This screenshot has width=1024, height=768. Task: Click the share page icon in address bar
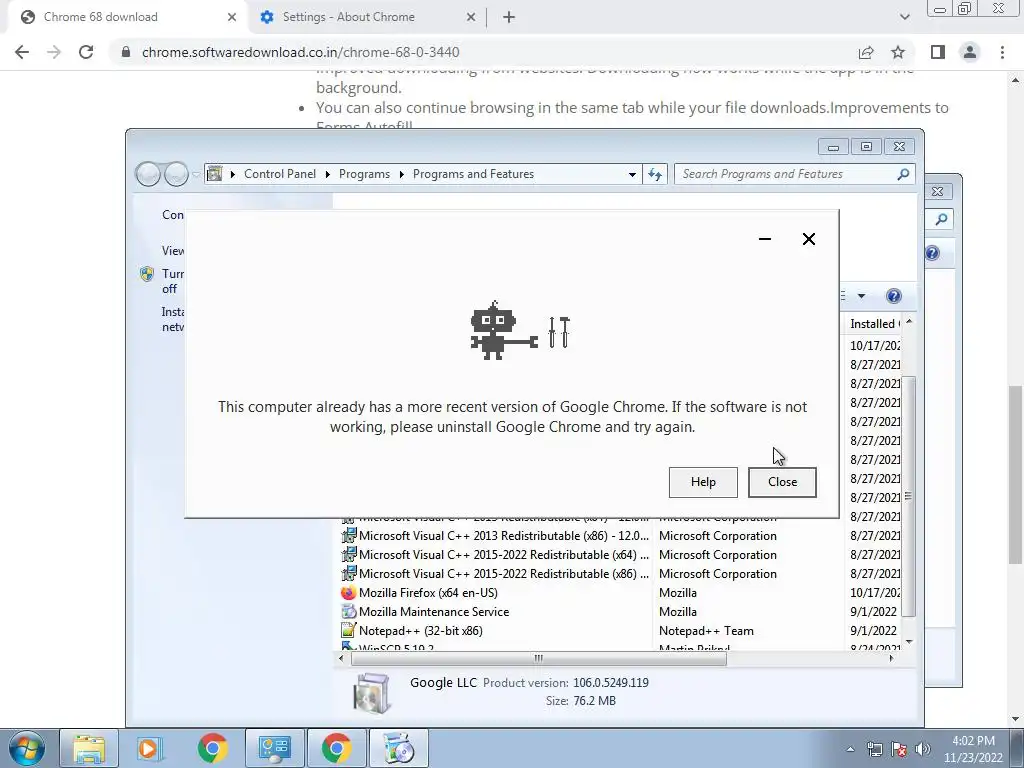pyautogui.click(x=866, y=52)
